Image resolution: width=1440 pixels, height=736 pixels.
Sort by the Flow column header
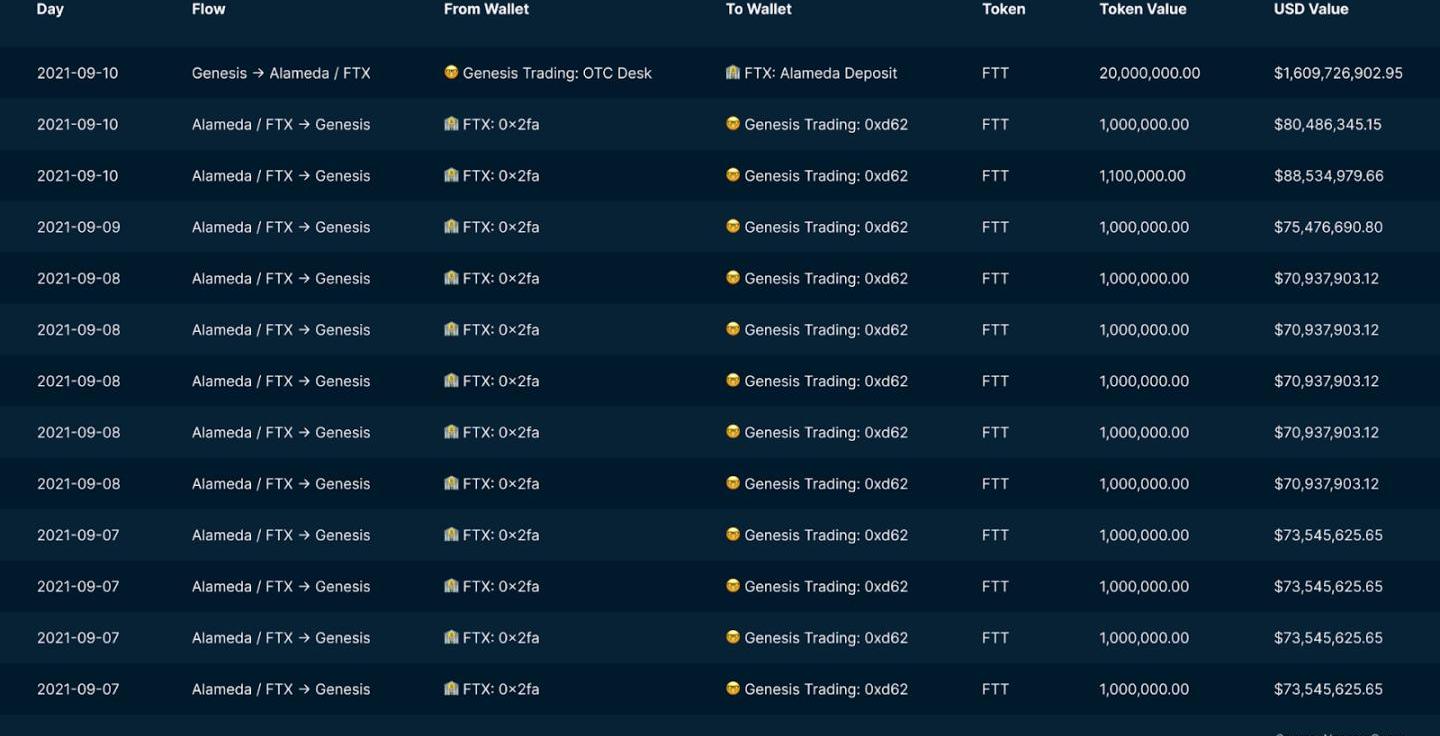click(208, 9)
